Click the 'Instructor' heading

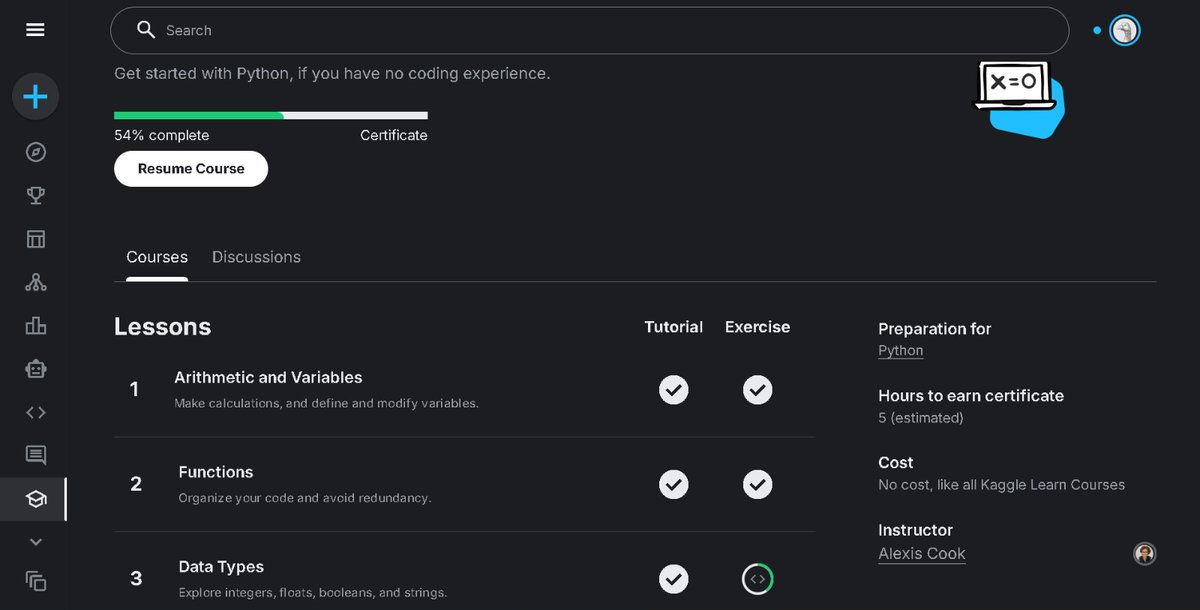pos(915,530)
